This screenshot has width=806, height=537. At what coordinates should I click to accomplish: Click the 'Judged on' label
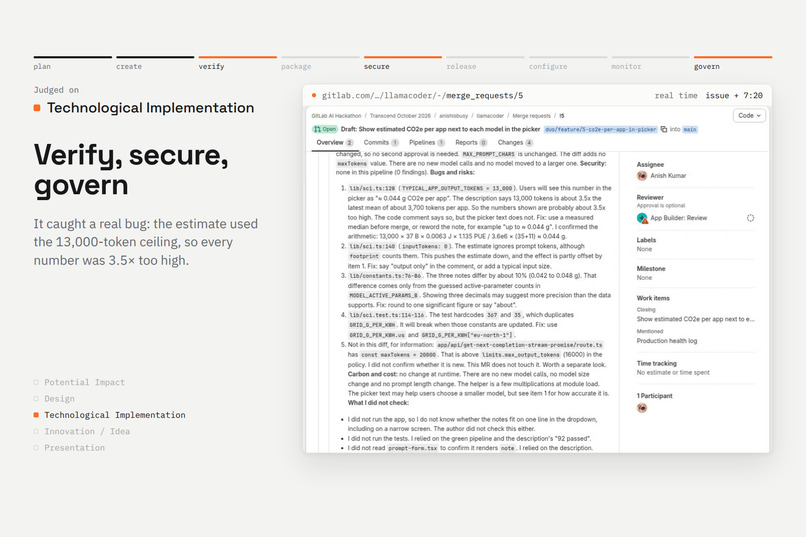56,90
